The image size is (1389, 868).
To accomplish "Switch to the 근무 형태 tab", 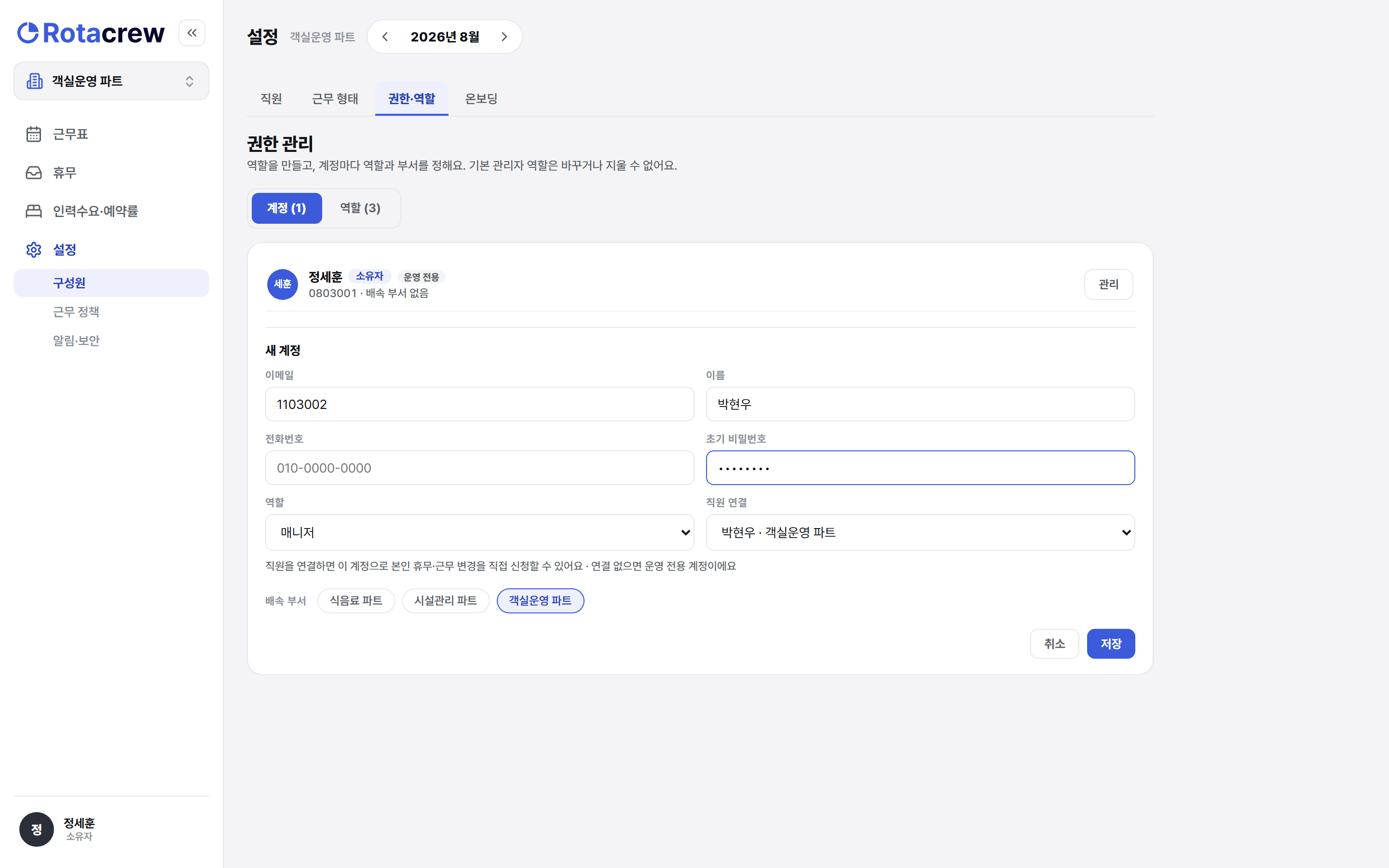I will click(335, 99).
